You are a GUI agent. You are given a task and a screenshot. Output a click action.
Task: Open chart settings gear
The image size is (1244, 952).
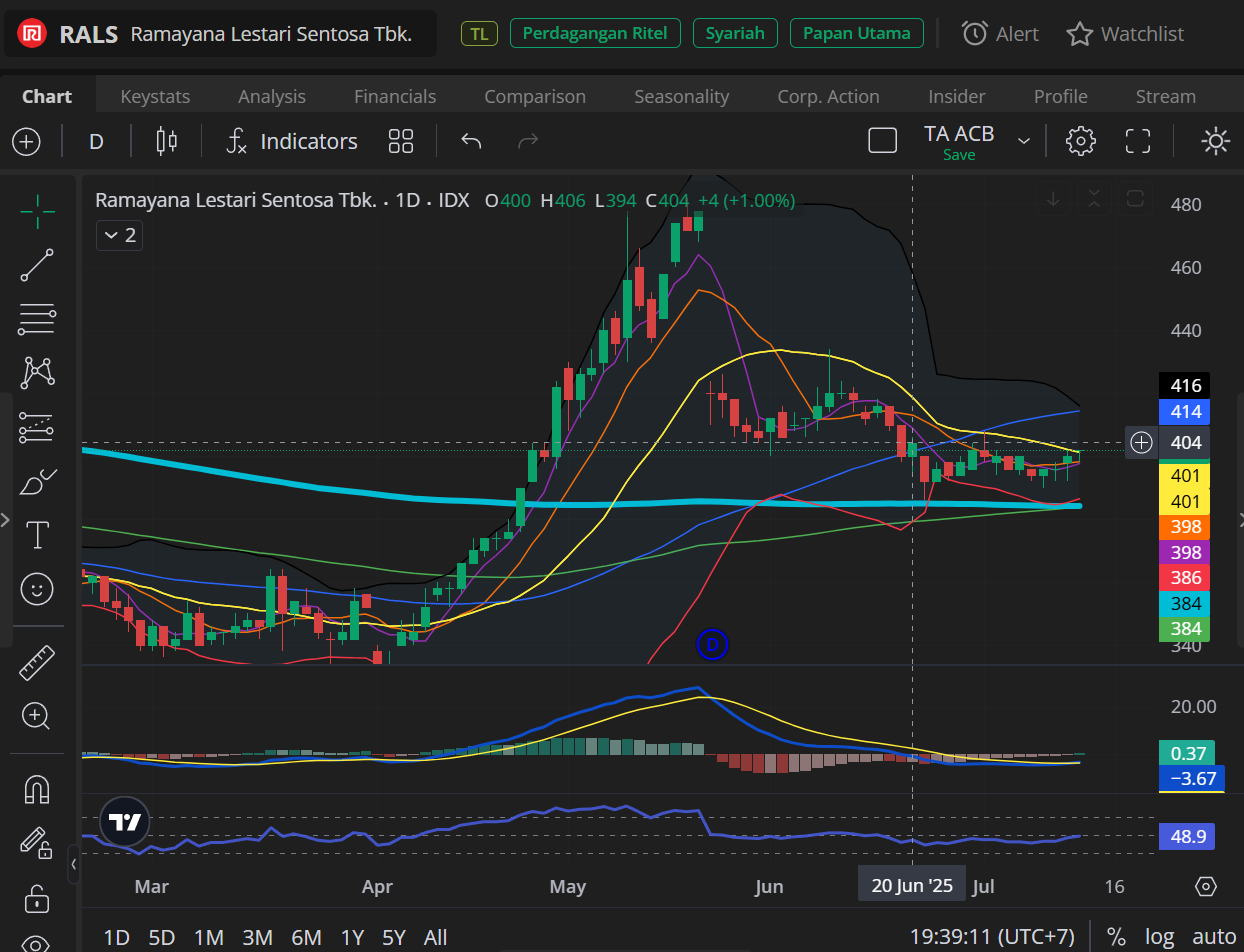1081,141
